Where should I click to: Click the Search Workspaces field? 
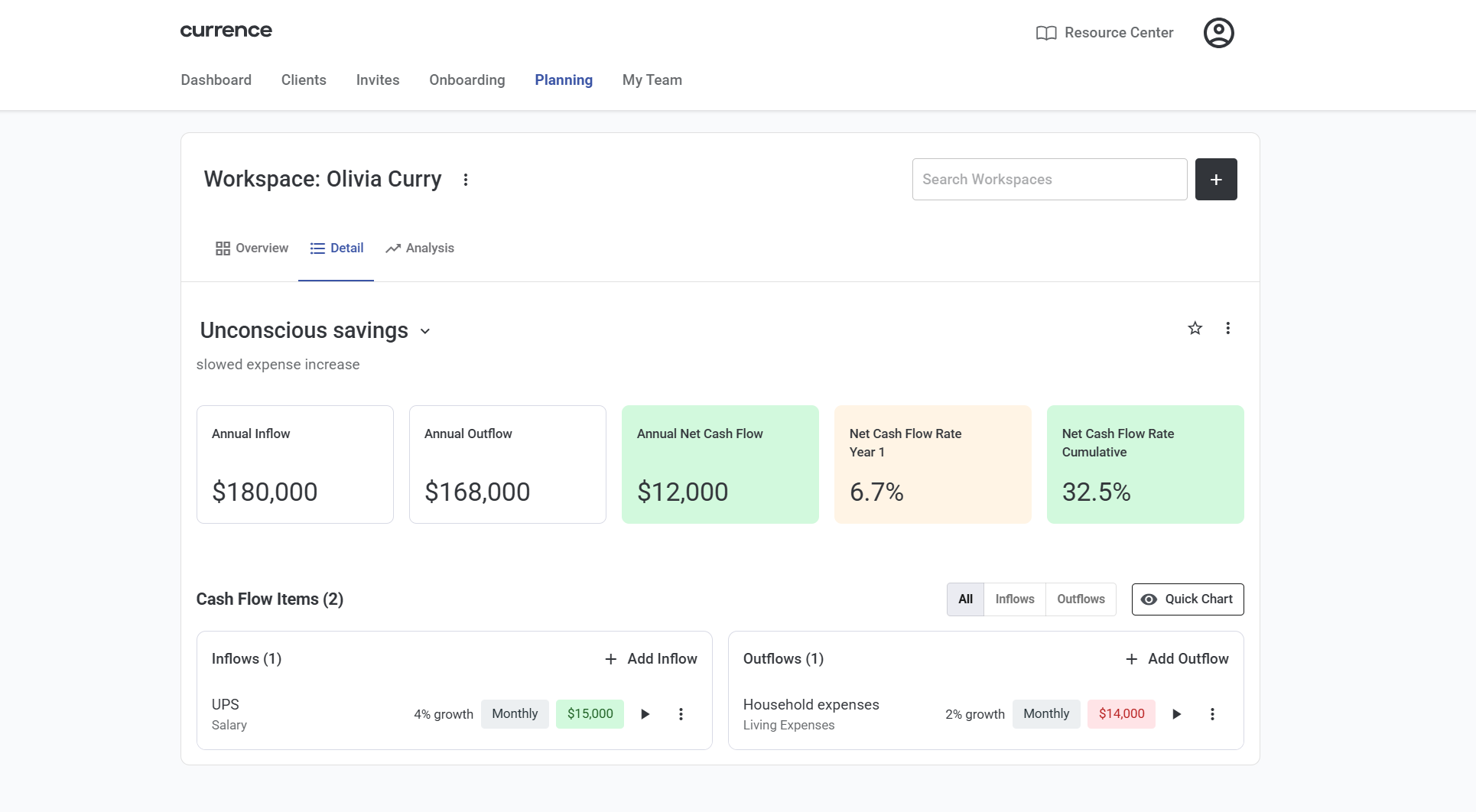point(1048,180)
